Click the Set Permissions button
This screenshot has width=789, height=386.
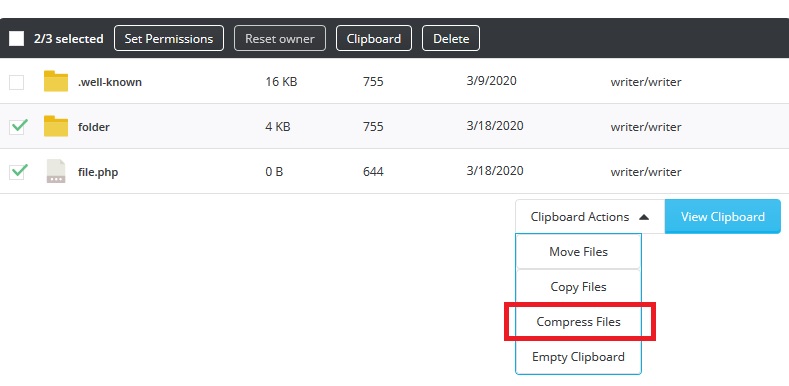pyautogui.click(x=169, y=39)
